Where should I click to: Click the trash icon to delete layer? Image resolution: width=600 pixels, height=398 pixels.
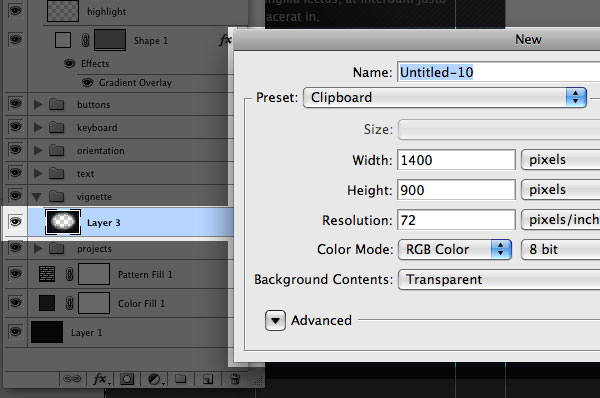point(235,379)
